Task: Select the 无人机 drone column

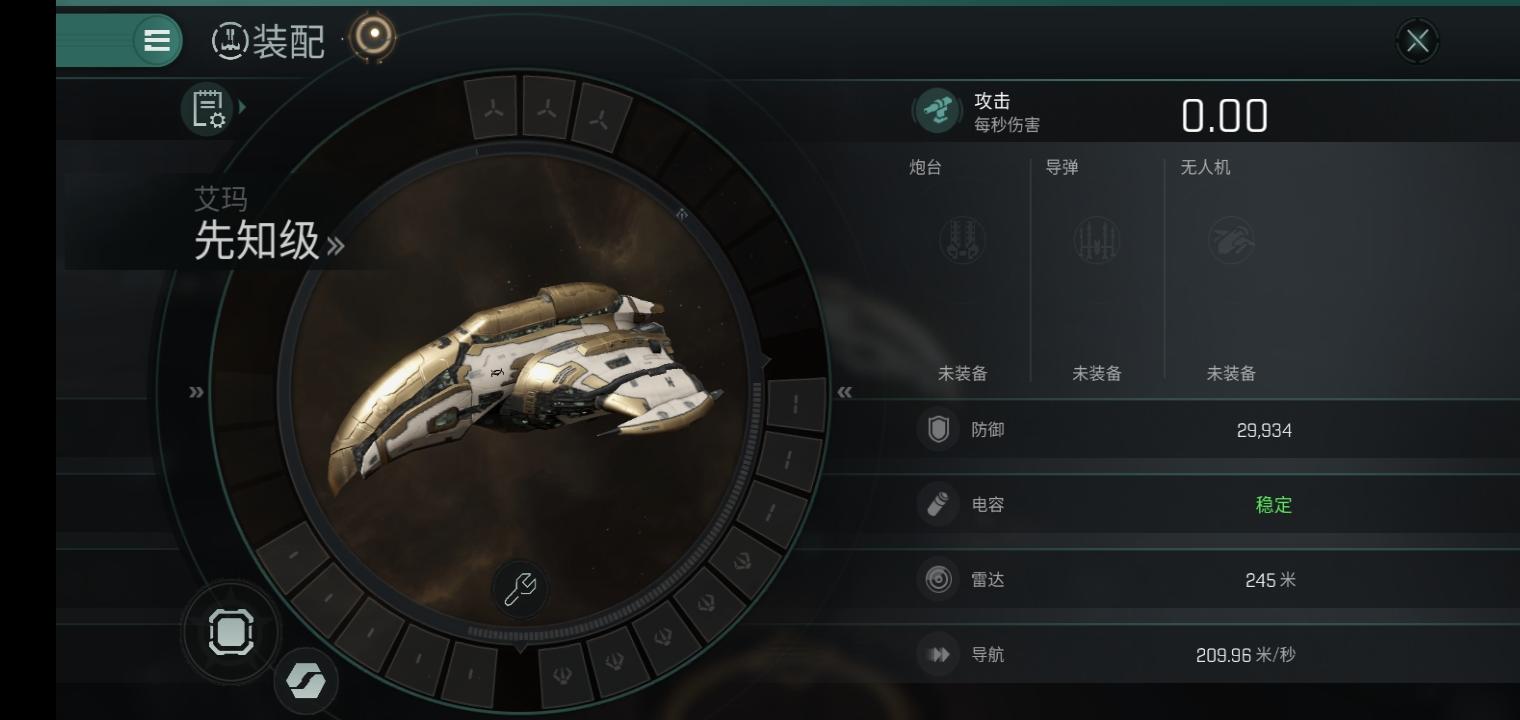Action: pyautogui.click(x=1231, y=270)
